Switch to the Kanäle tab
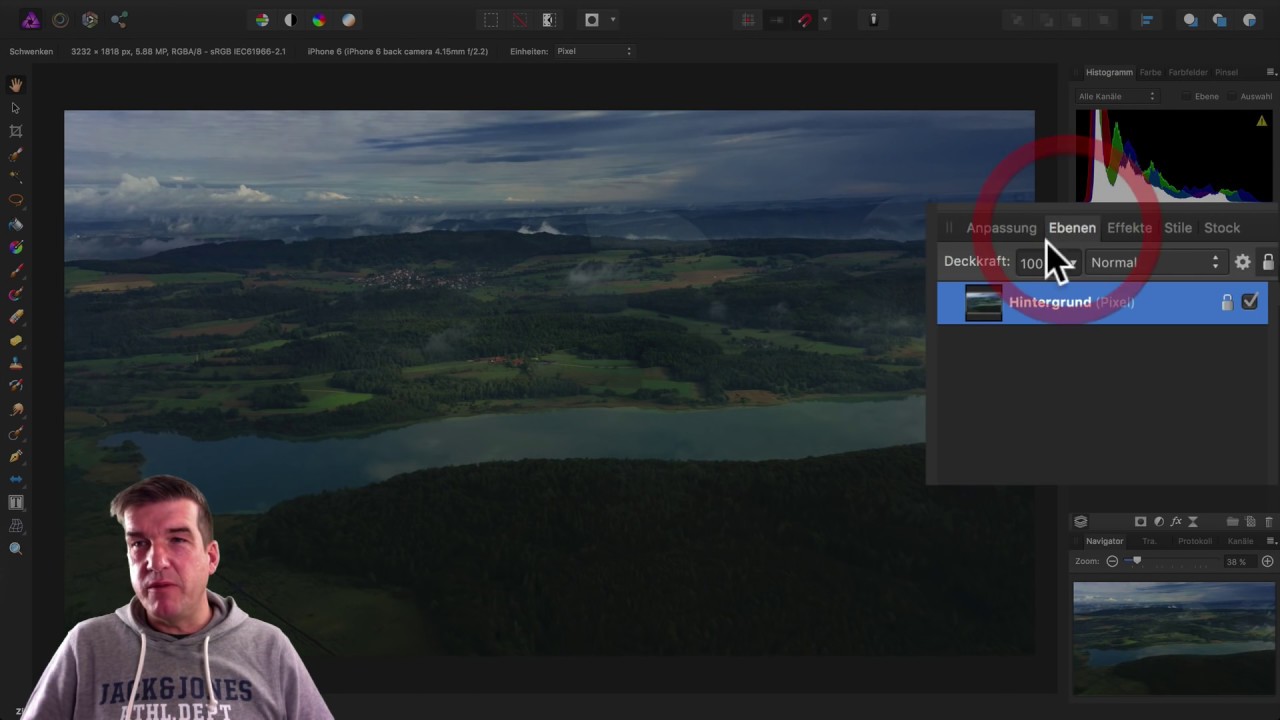This screenshot has width=1280, height=720. [x=1240, y=541]
